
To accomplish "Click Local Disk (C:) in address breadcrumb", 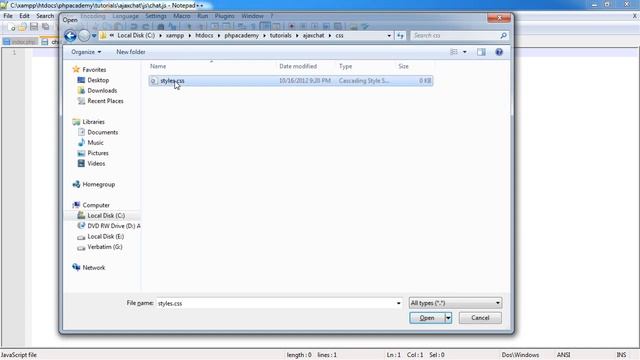I will tap(136, 36).
